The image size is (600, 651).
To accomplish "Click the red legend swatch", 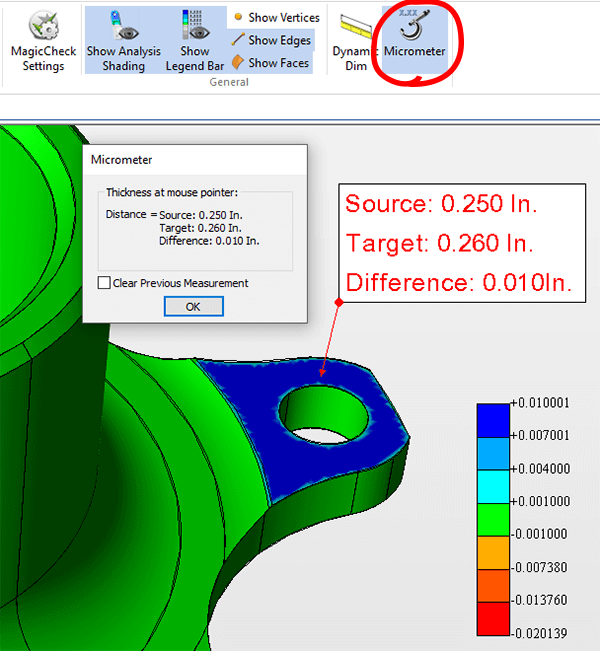I will click(x=493, y=619).
